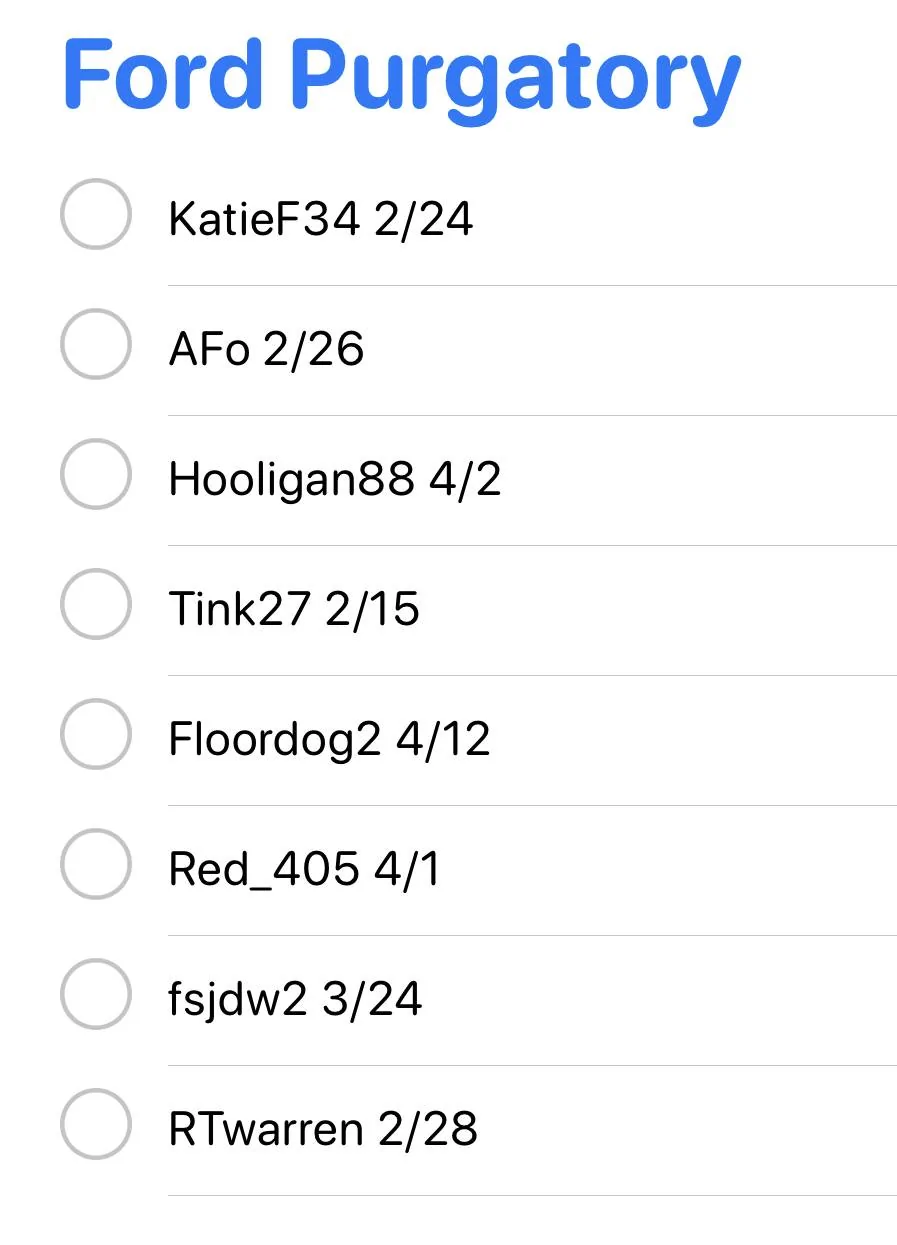
Task: Check the fsjdw2 3/24 completion circle
Action: tap(96, 994)
